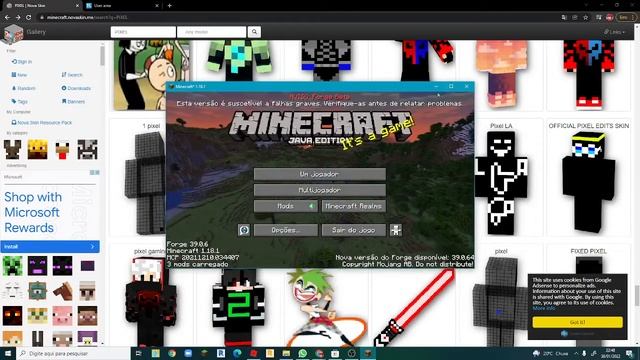640x360 pixels.
Task: Open the Gallery menu item
Action: 36,32
